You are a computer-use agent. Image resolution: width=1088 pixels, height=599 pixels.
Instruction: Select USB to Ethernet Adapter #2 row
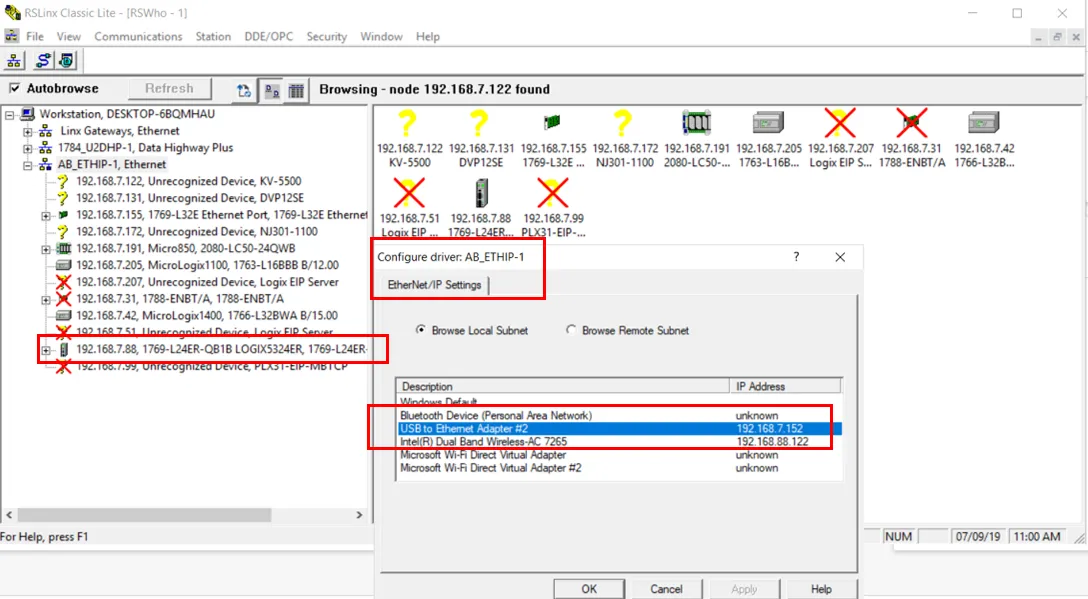(620, 428)
